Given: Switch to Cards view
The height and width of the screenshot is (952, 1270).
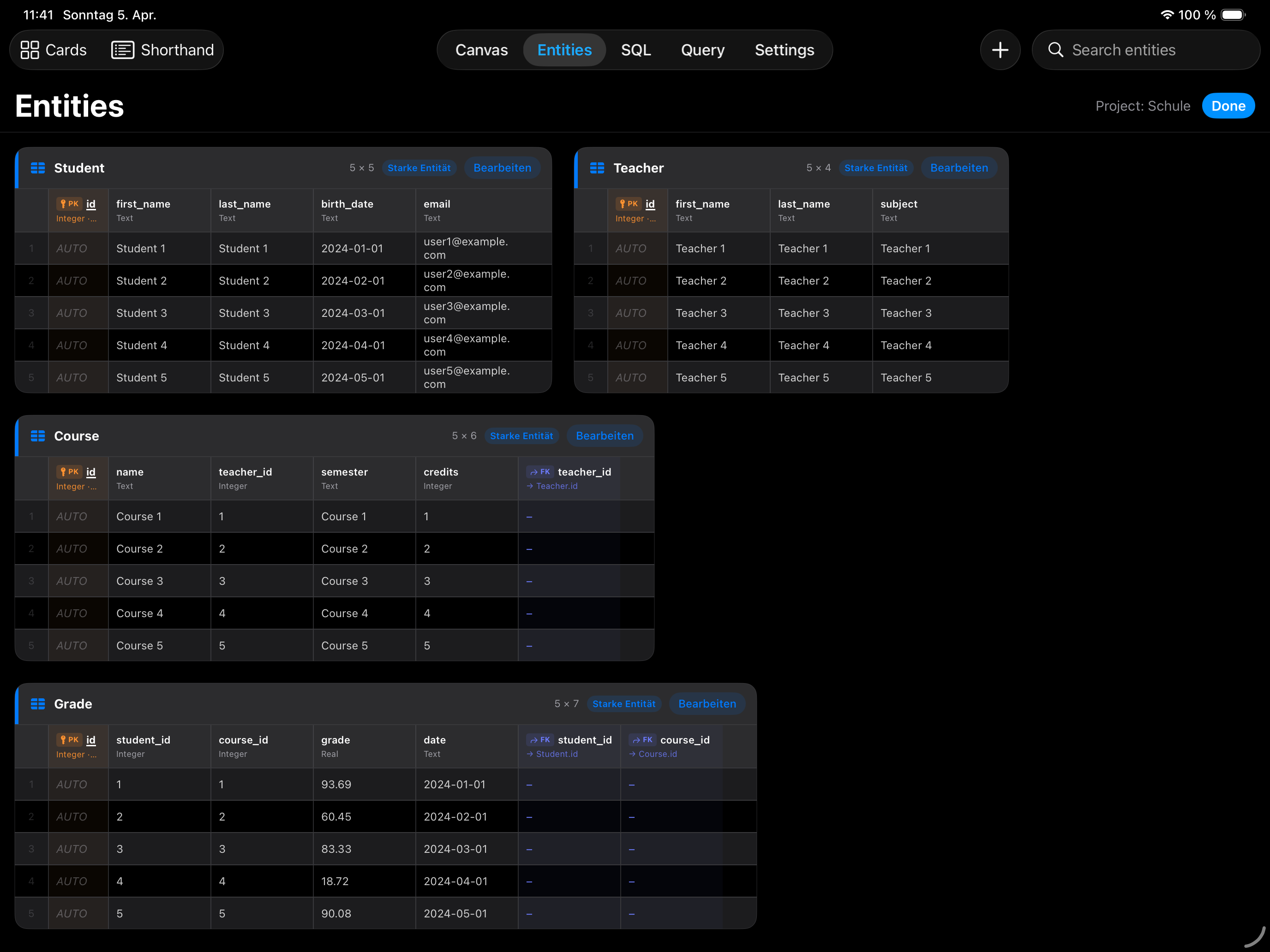Looking at the screenshot, I should 54,50.
